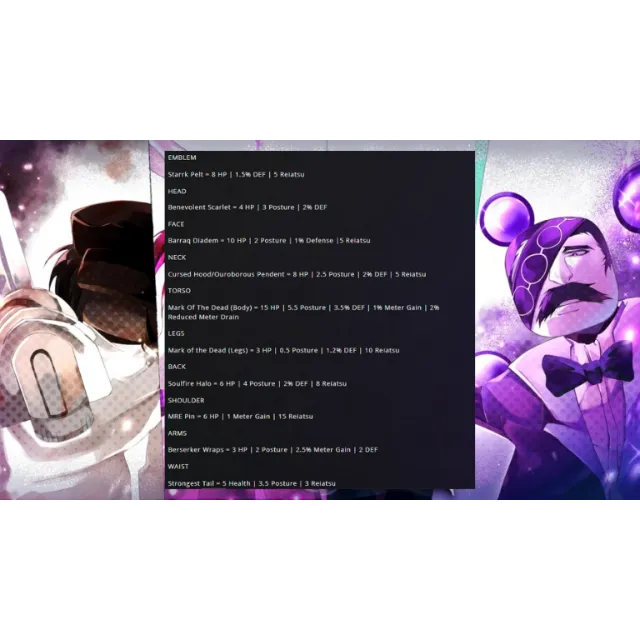Viewport: 640px width, 640px height.
Task: Click the LEGS category heading
Action: point(176,333)
